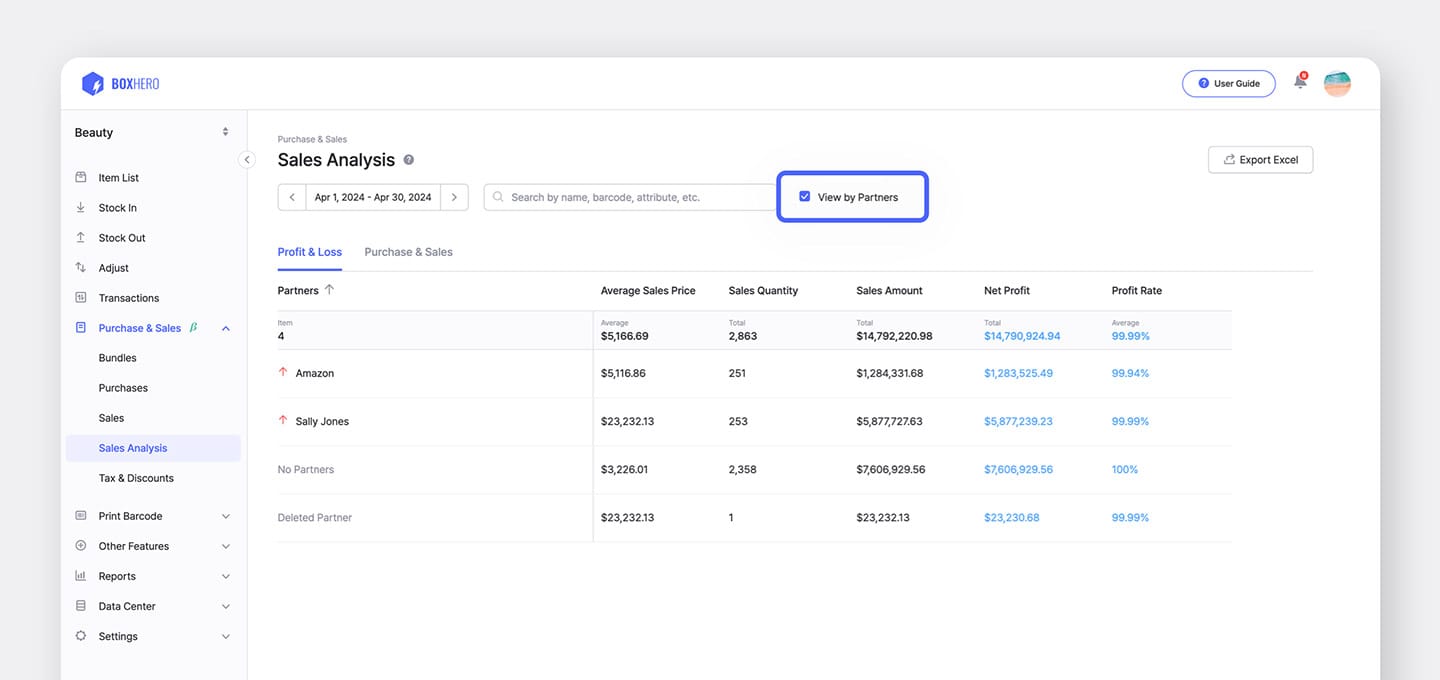The image size is (1440, 680).
Task: Click the Export Excel button
Action: [1260, 159]
